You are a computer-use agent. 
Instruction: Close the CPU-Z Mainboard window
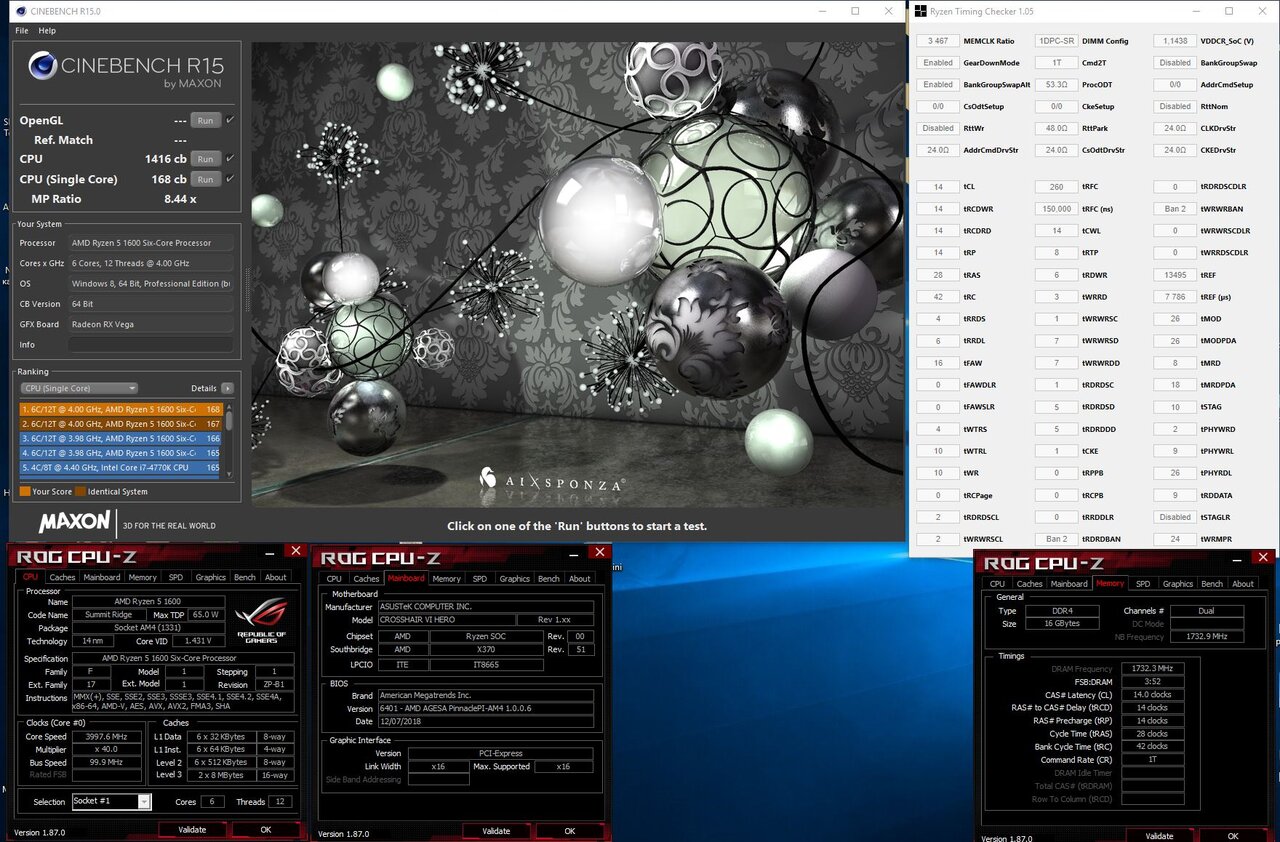click(x=599, y=552)
